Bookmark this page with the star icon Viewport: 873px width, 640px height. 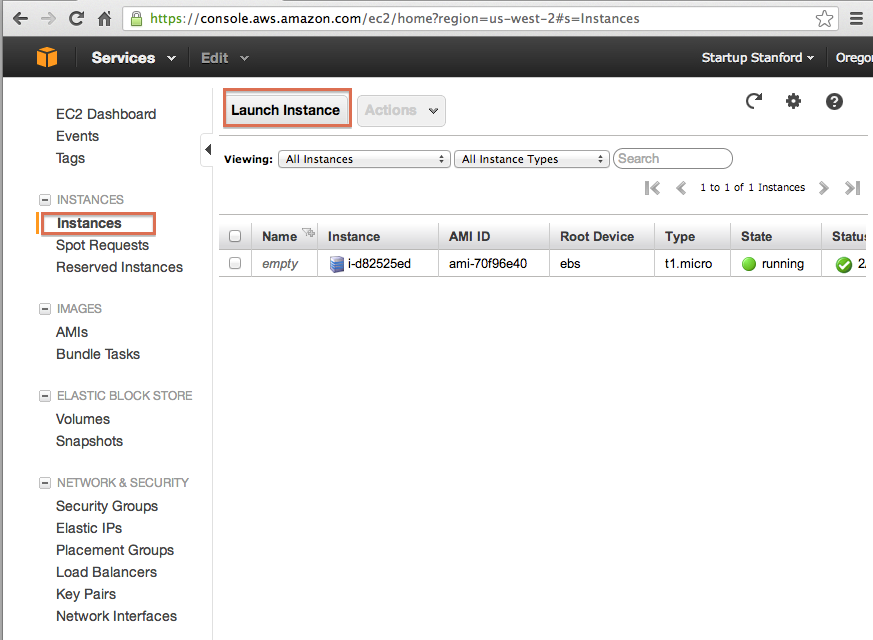[x=824, y=18]
